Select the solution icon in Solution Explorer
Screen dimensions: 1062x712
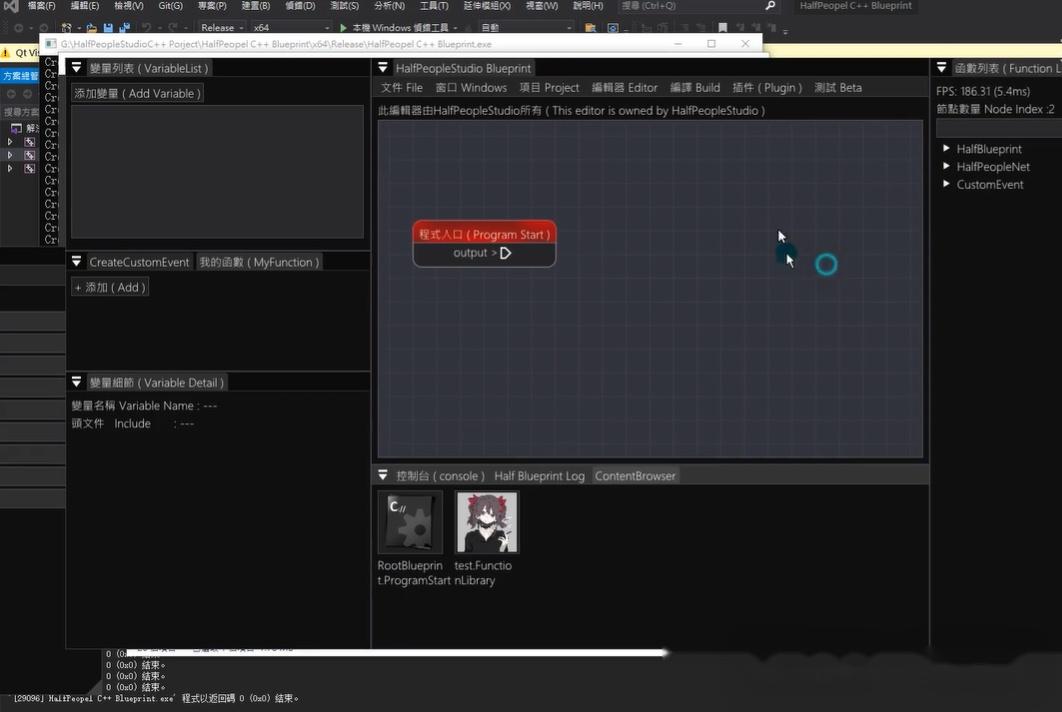pyautogui.click(x=17, y=127)
